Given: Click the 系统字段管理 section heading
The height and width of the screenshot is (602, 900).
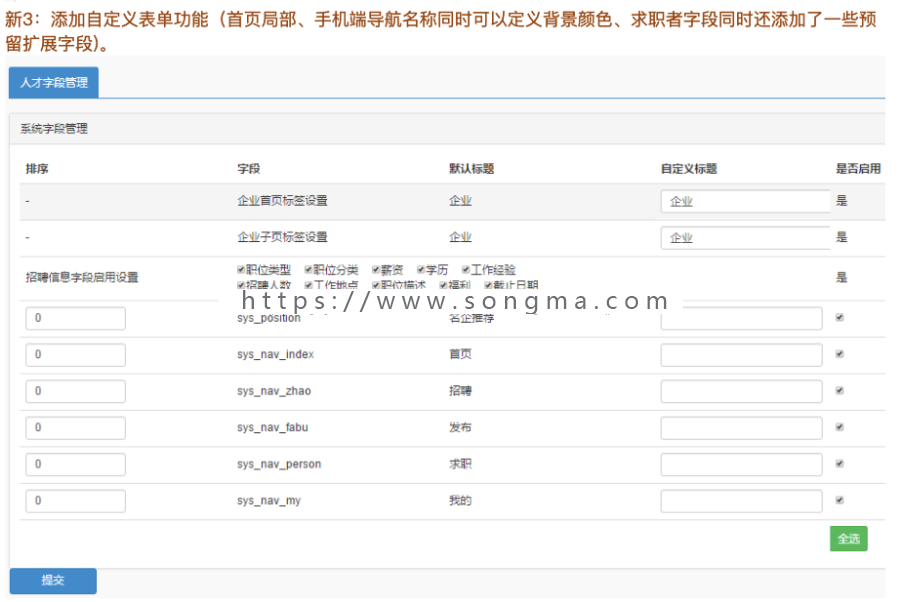Looking at the screenshot, I should [54, 129].
